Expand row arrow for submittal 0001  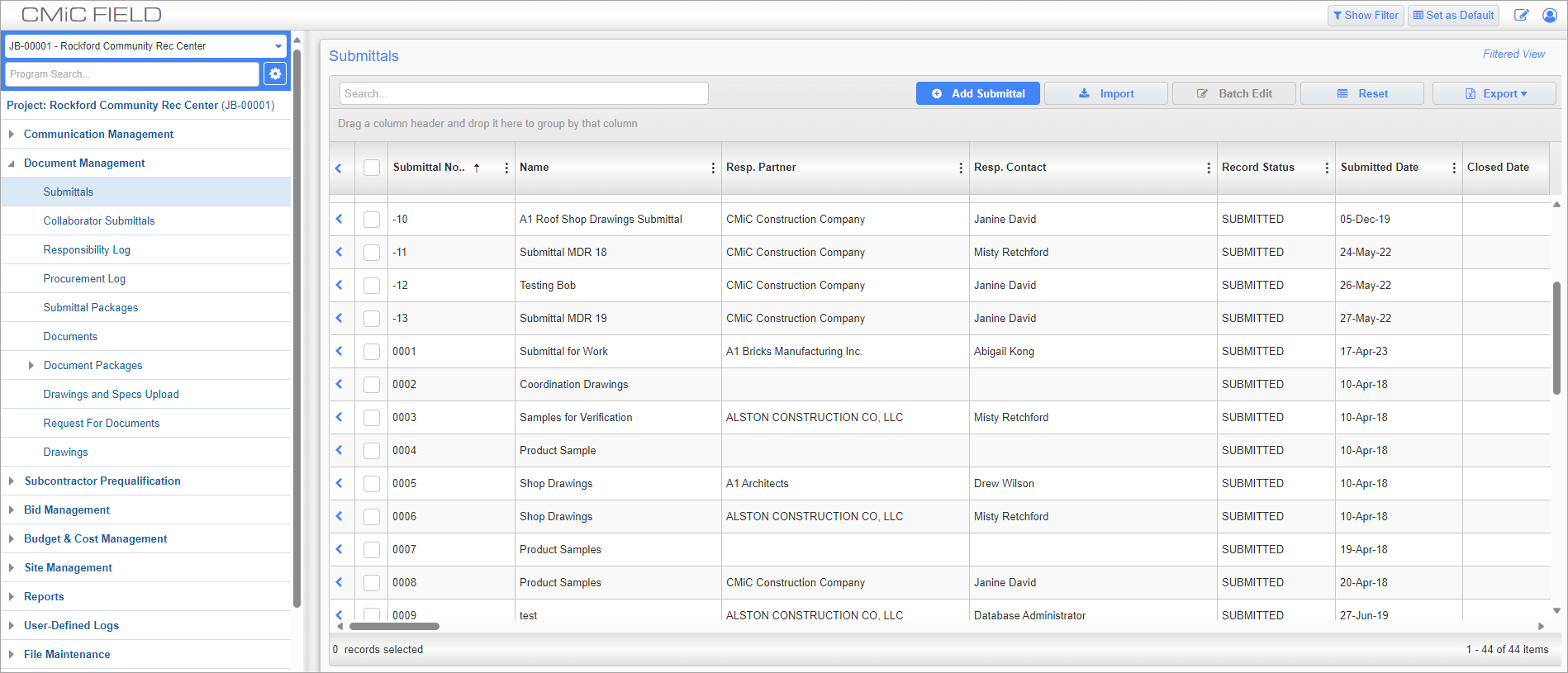point(339,351)
